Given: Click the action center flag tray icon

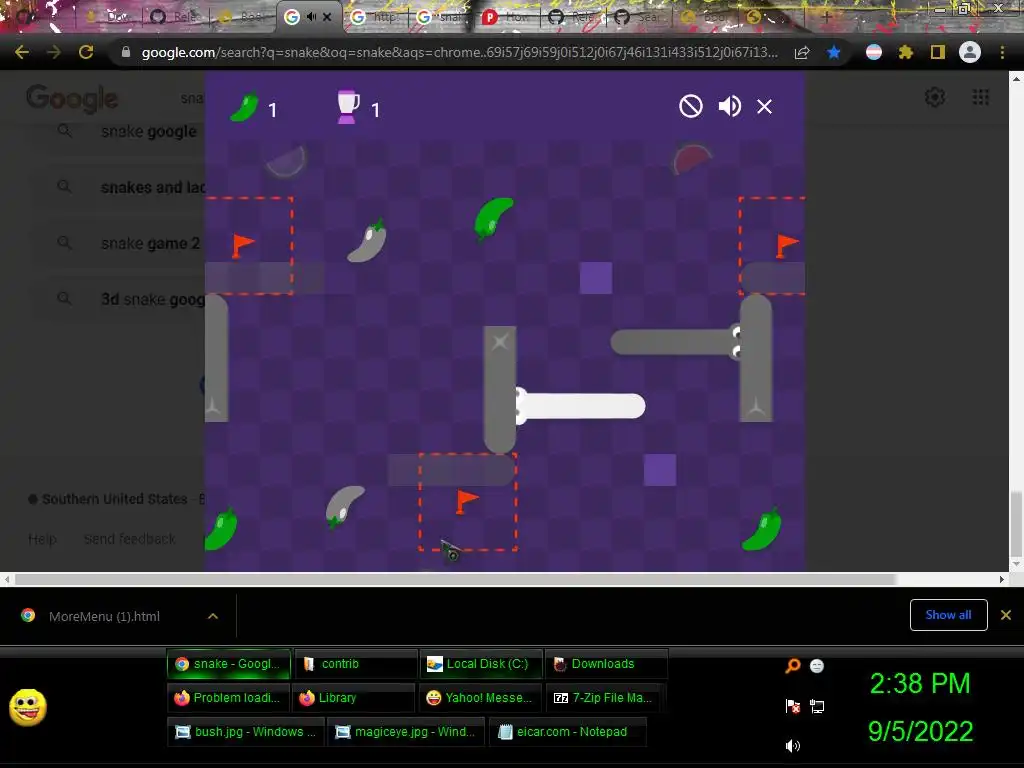Looking at the screenshot, I should coord(792,706).
